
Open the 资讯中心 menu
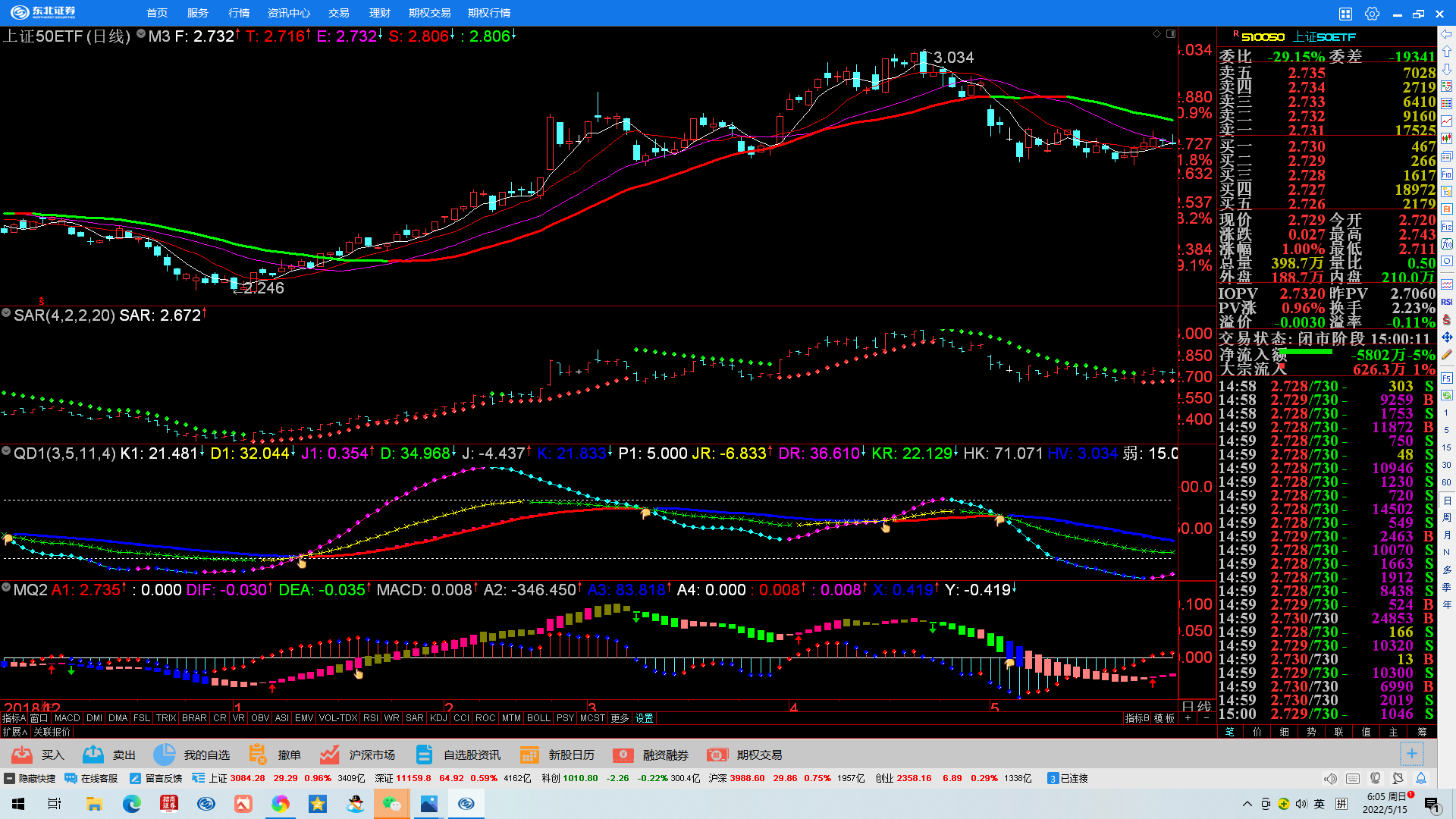tap(288, 13)
